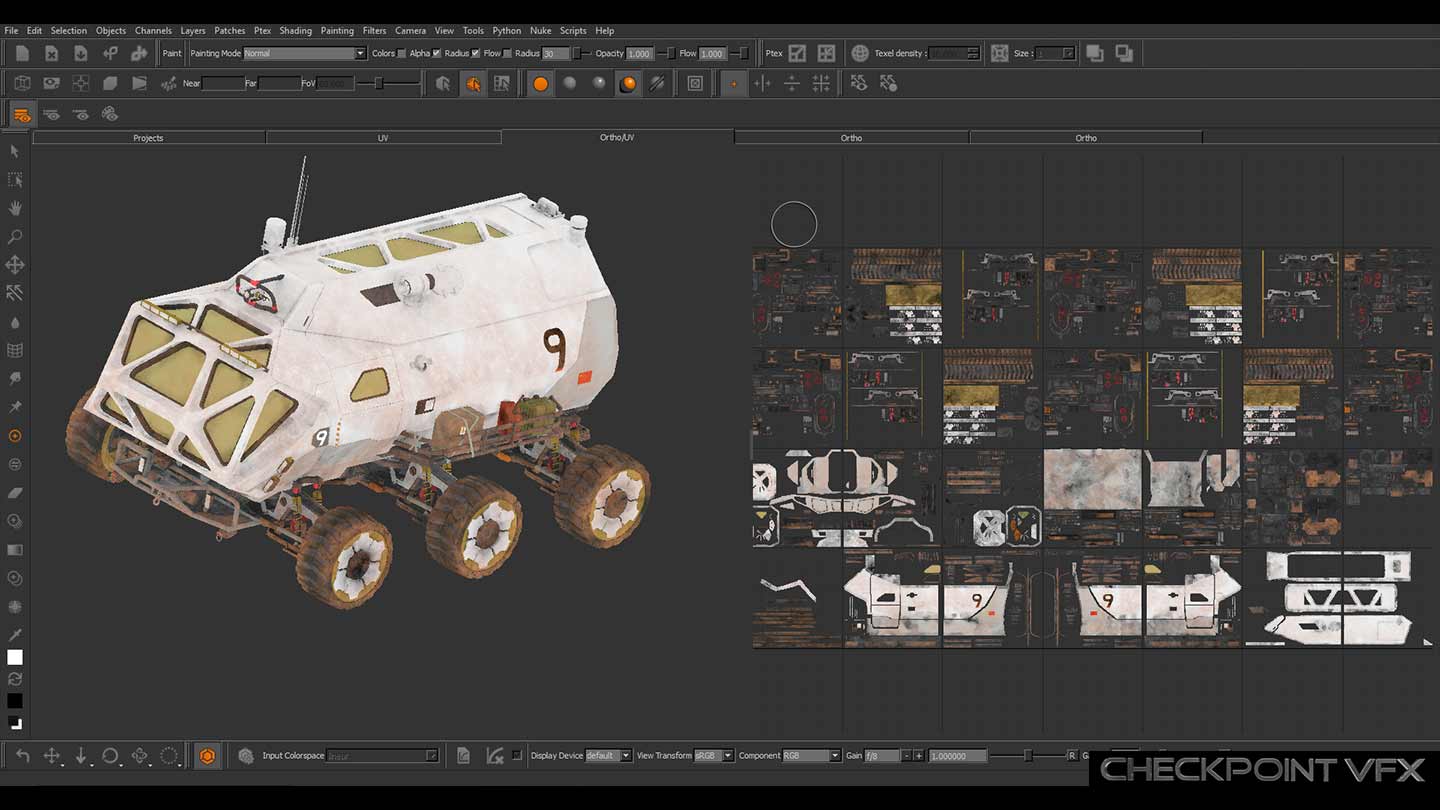Activate the Pan tool in the left toolbar

tap(15, 208)
